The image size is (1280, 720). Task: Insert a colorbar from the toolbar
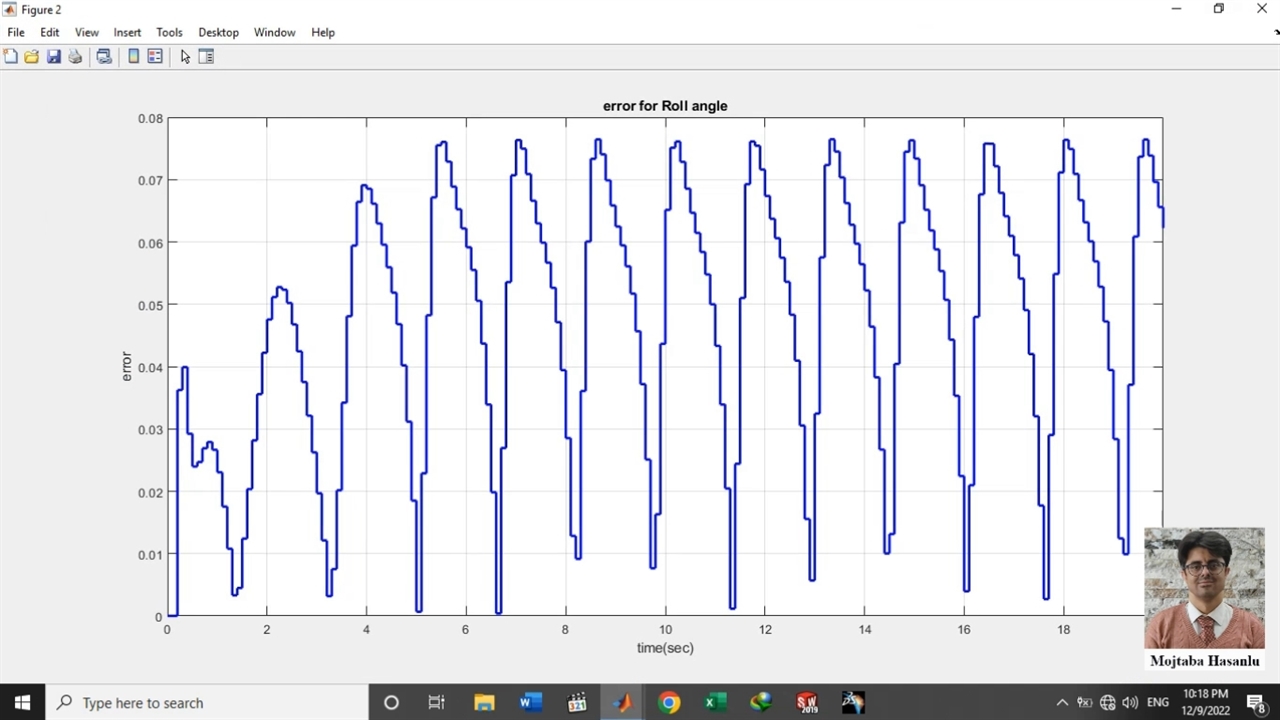(x=133, y=57)
